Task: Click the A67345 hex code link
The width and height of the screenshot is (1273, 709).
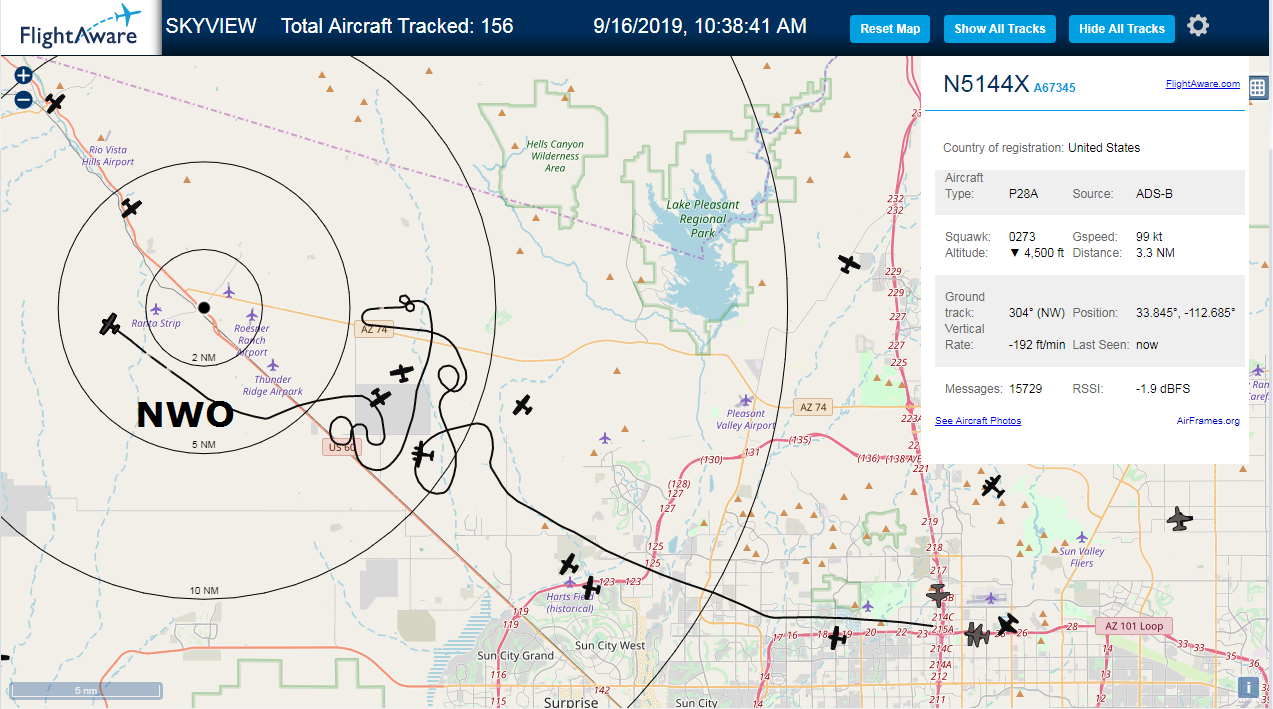Action: point(1055,88)
